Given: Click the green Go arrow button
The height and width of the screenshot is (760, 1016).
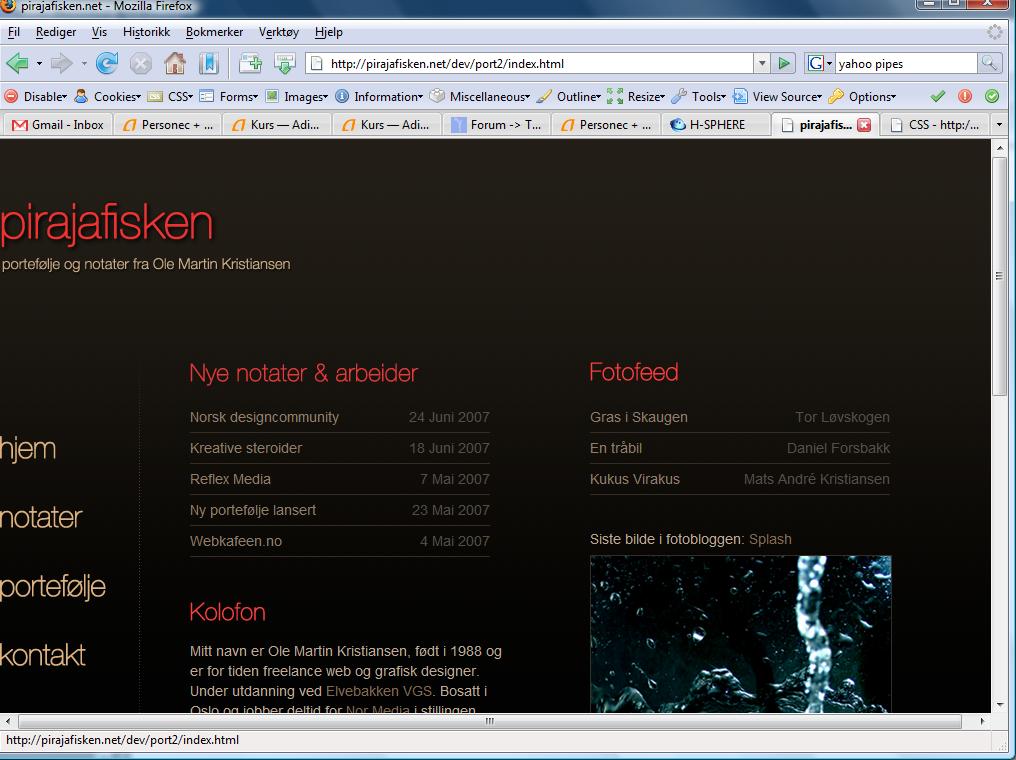Looking at the screenshot, I should point(784,63).
